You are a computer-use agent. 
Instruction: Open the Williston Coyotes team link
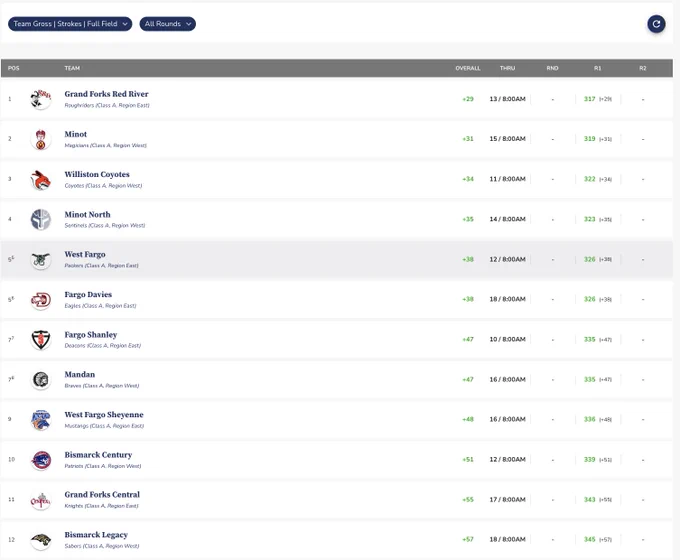97,174
